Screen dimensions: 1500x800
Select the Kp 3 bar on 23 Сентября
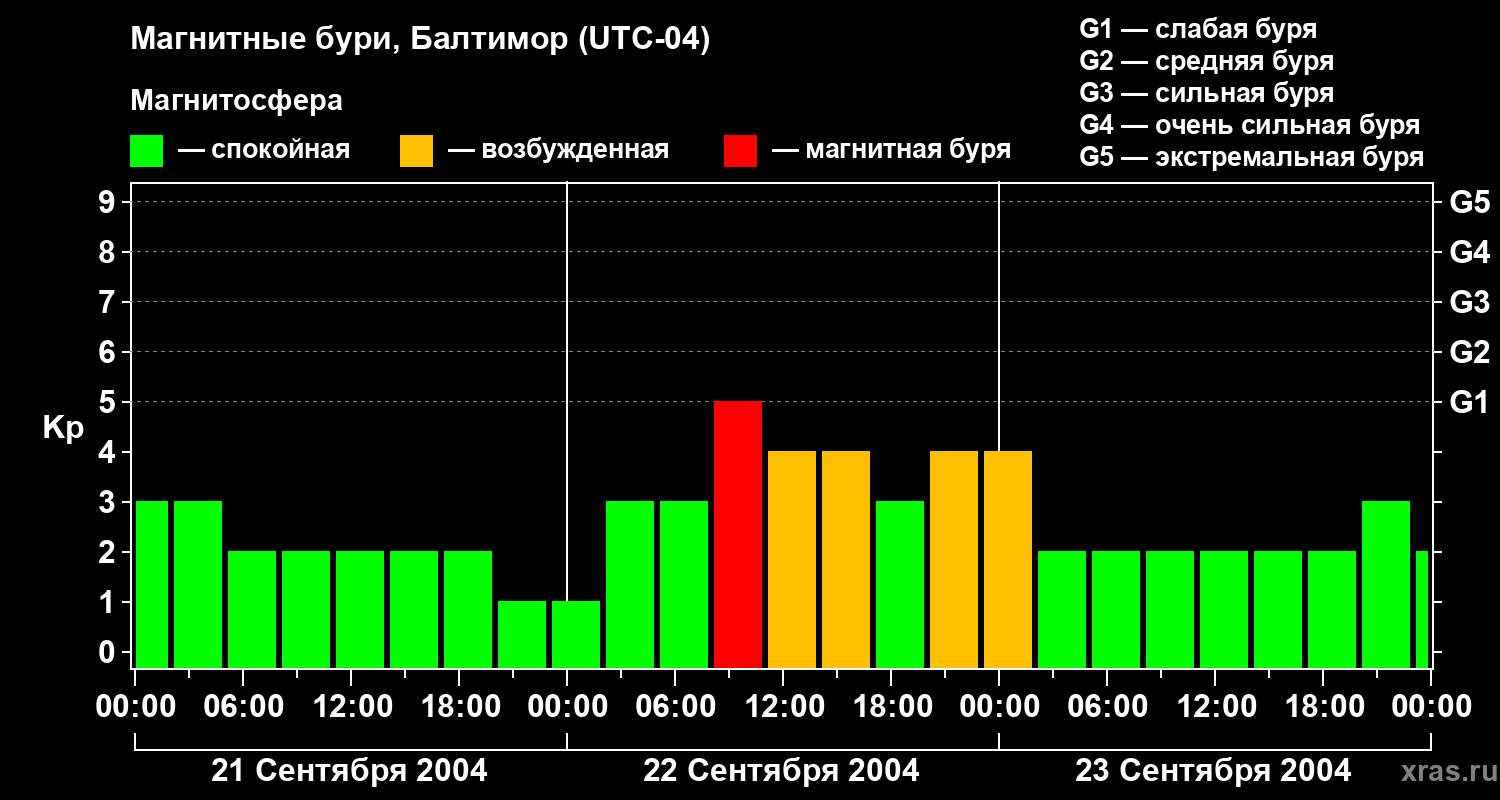[1386, 585]
